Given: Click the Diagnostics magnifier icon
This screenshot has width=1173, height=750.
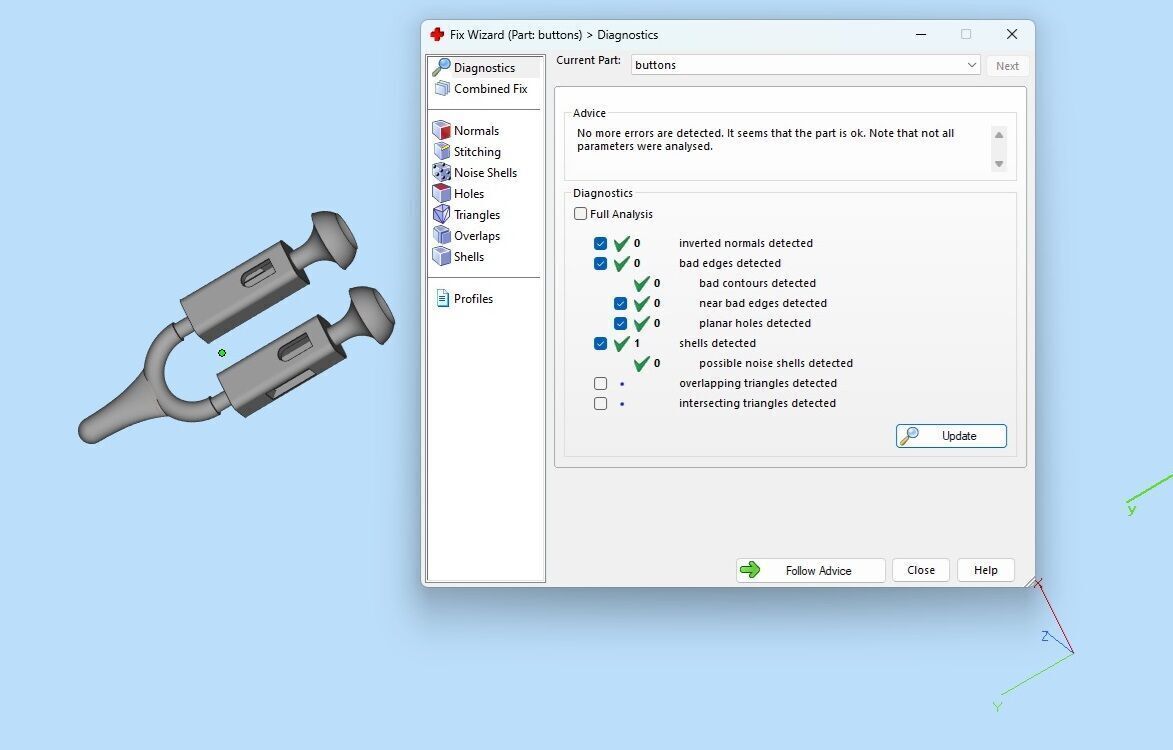Looking at the screenshot, I should (x=441, y=67).
